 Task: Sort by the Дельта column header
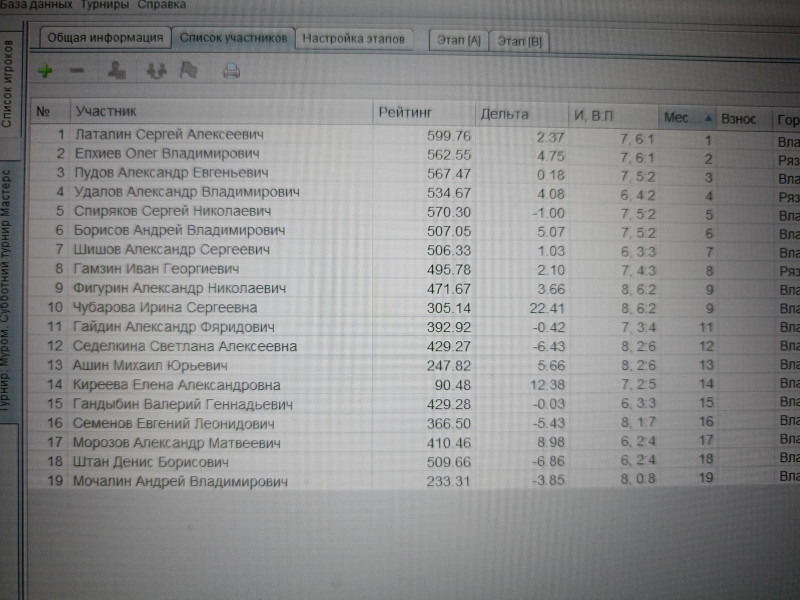click(522, 114)
